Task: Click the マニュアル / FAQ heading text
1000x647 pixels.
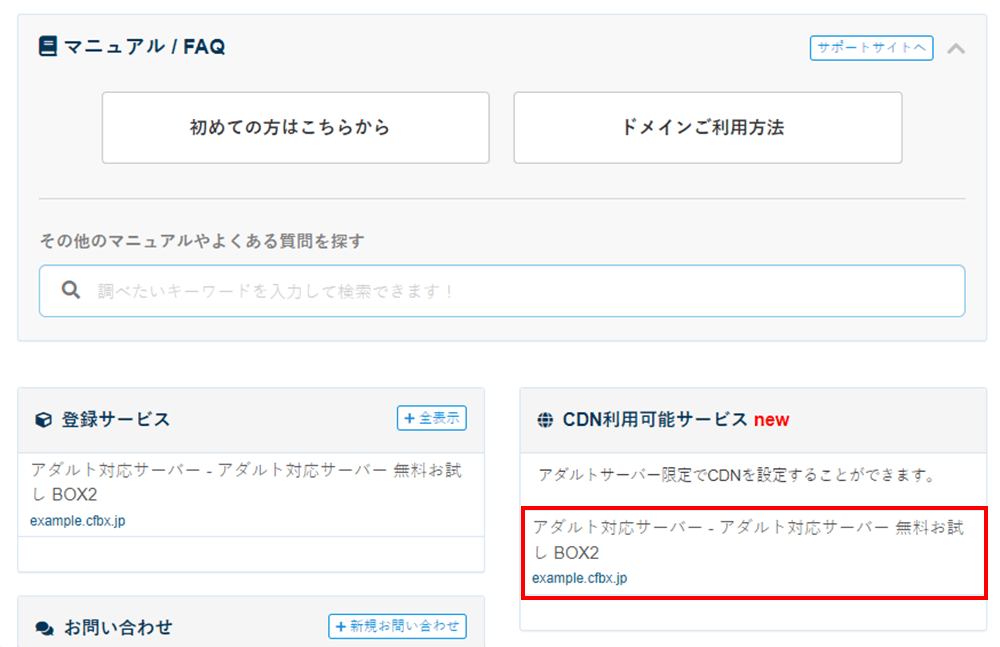Action: [x=145, y=47]
